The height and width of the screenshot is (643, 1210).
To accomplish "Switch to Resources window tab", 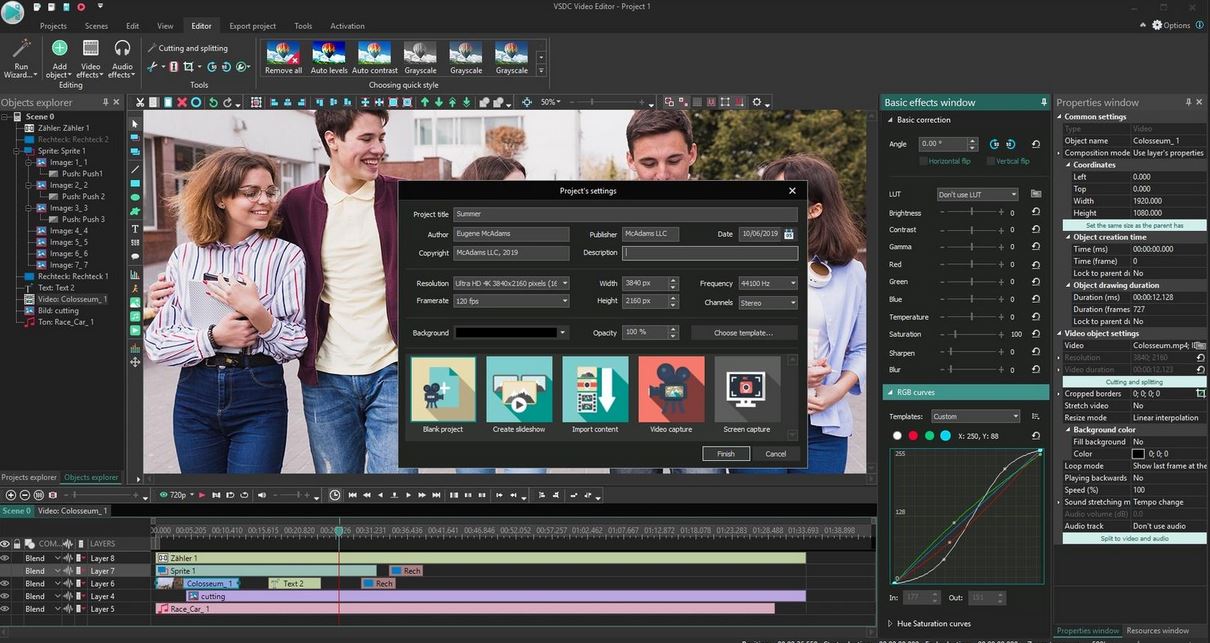I will (1158, 631).
